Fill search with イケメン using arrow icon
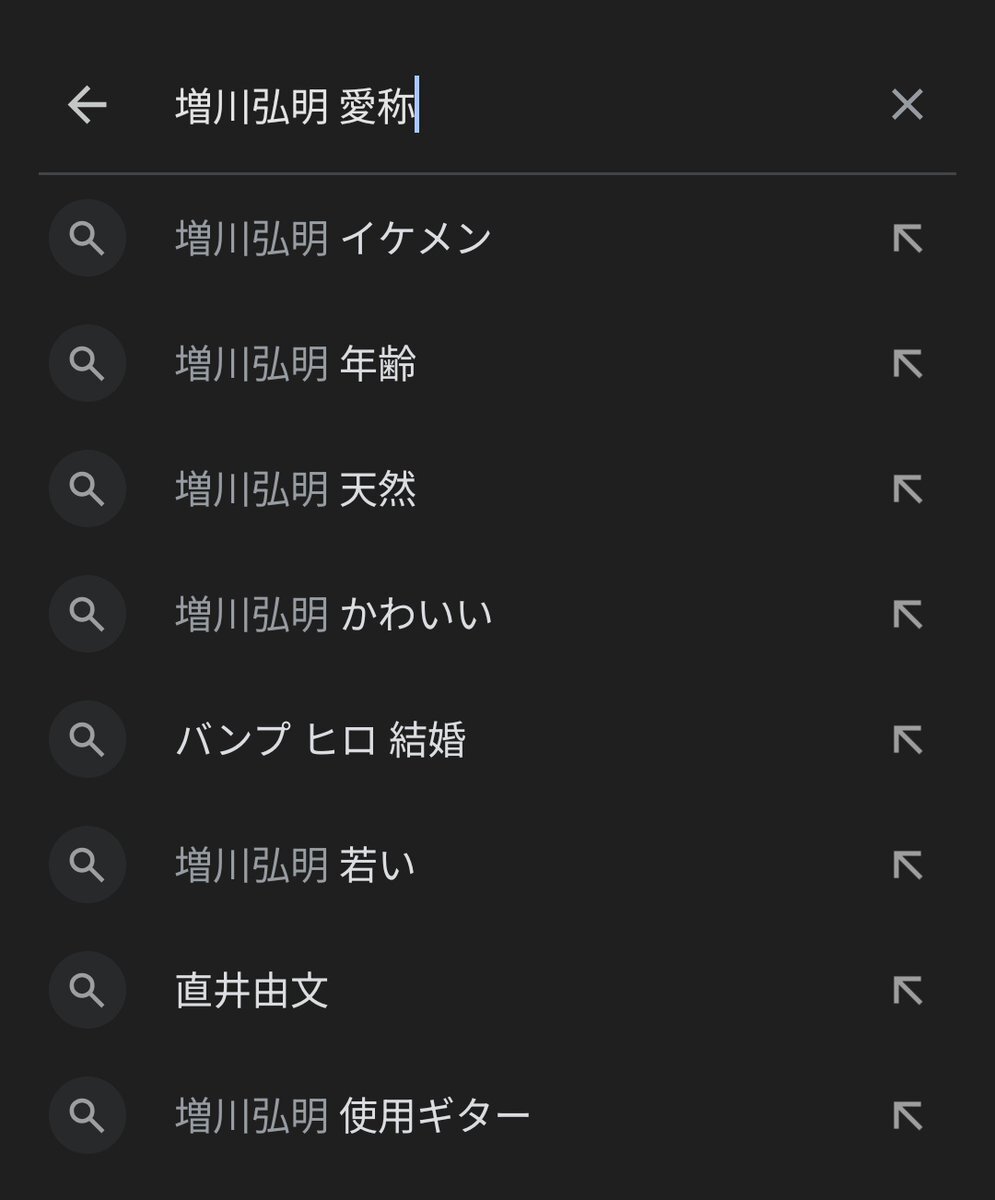The height and width of the screenshot is (1200, 995). 907,238
